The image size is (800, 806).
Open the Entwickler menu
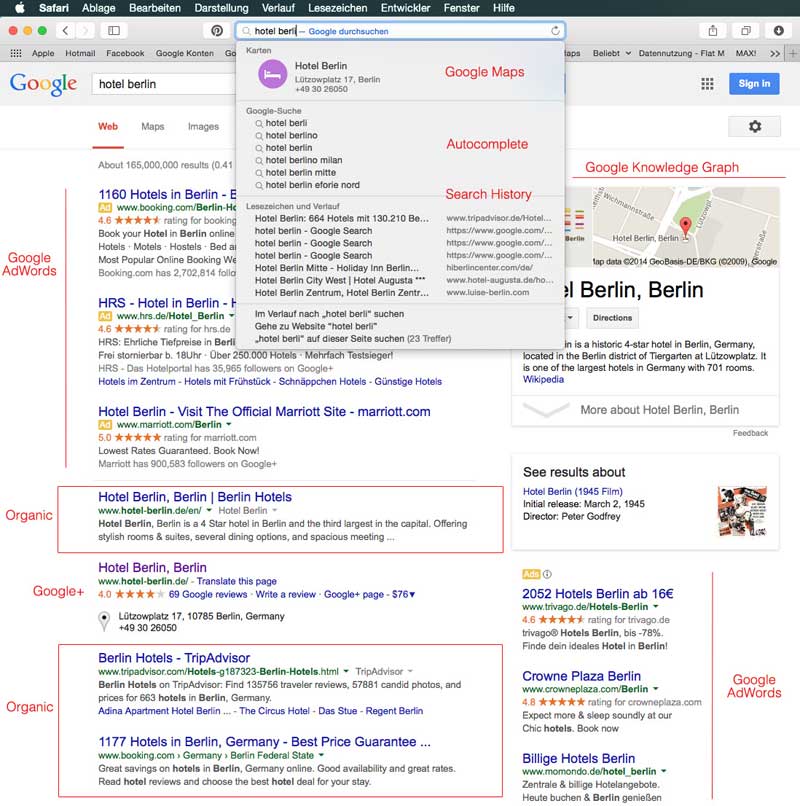(x=405, y=8)
